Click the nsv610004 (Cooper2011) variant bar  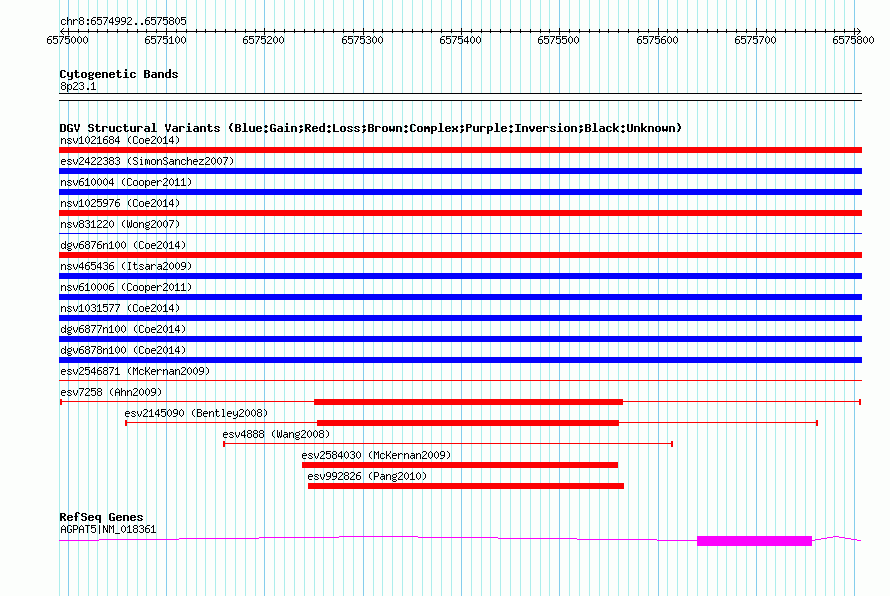[x=460, y=192]
